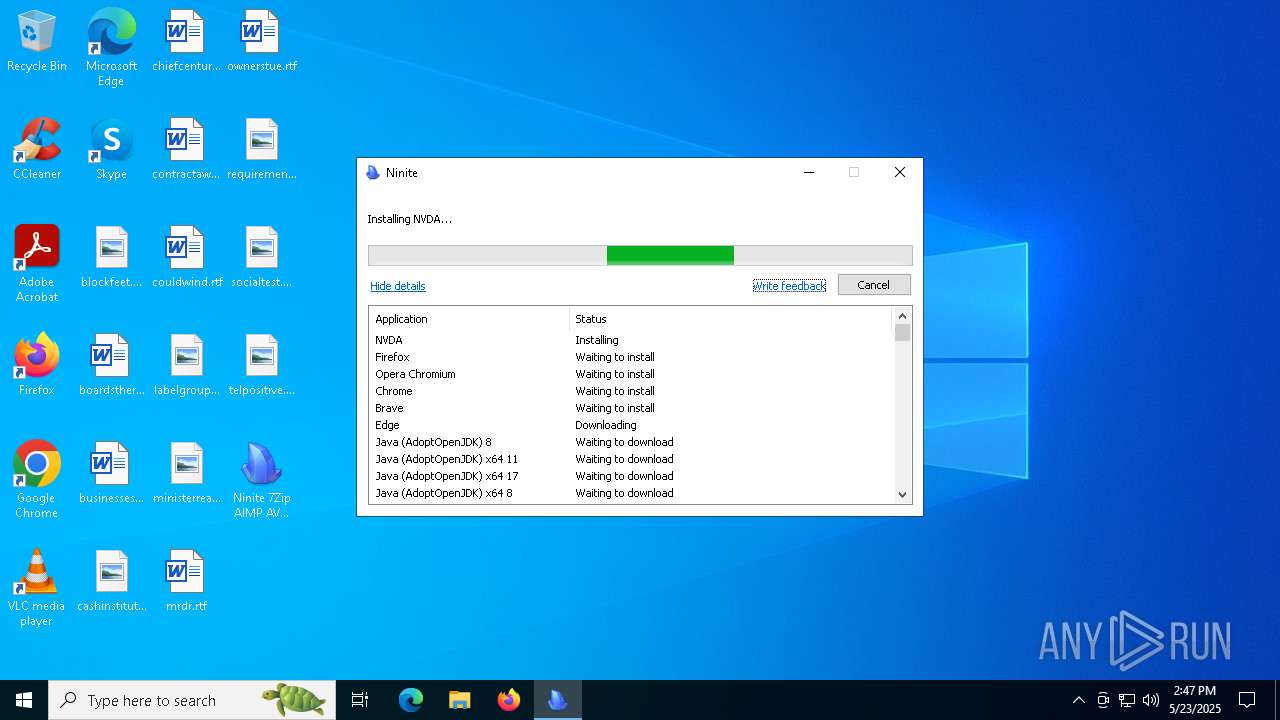Click Status column header
This screenshot has height=720, width=1280.
point(731,319)
